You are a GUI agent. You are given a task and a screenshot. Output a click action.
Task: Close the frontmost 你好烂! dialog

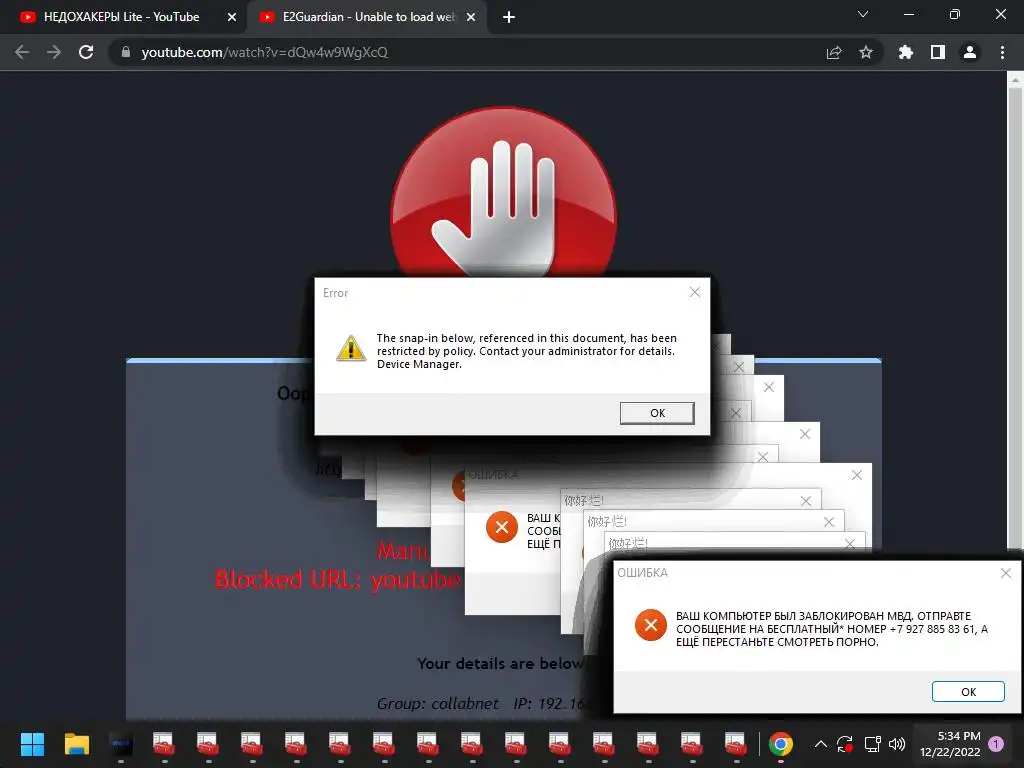(x=850, y=543)
